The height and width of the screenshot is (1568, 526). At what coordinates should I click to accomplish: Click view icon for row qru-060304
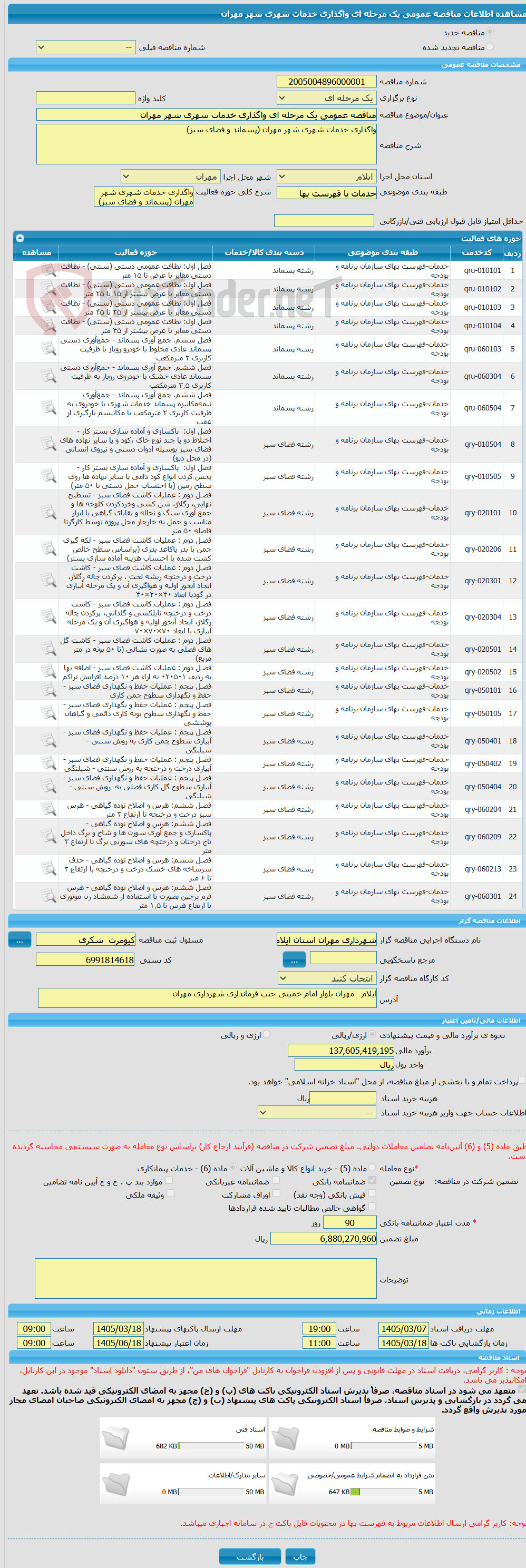pyautogui.click(x=48, y=376)
